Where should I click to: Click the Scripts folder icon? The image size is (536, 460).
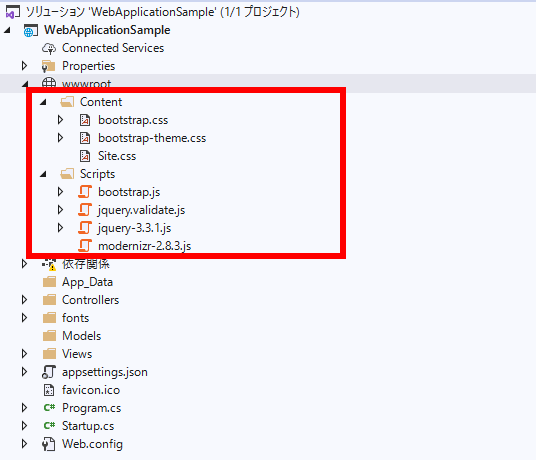click(67, 174)
